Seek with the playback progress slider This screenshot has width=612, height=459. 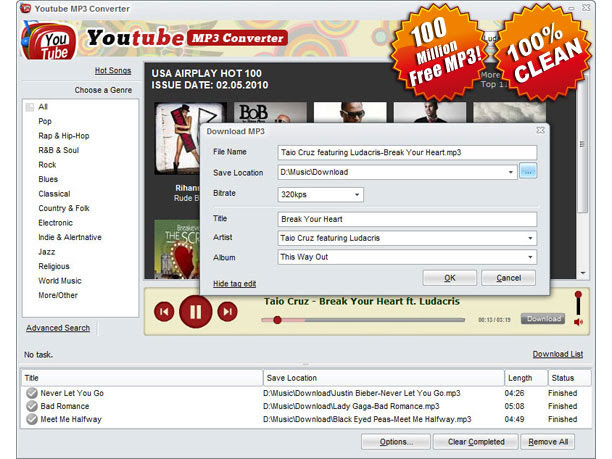click(363, 320)
